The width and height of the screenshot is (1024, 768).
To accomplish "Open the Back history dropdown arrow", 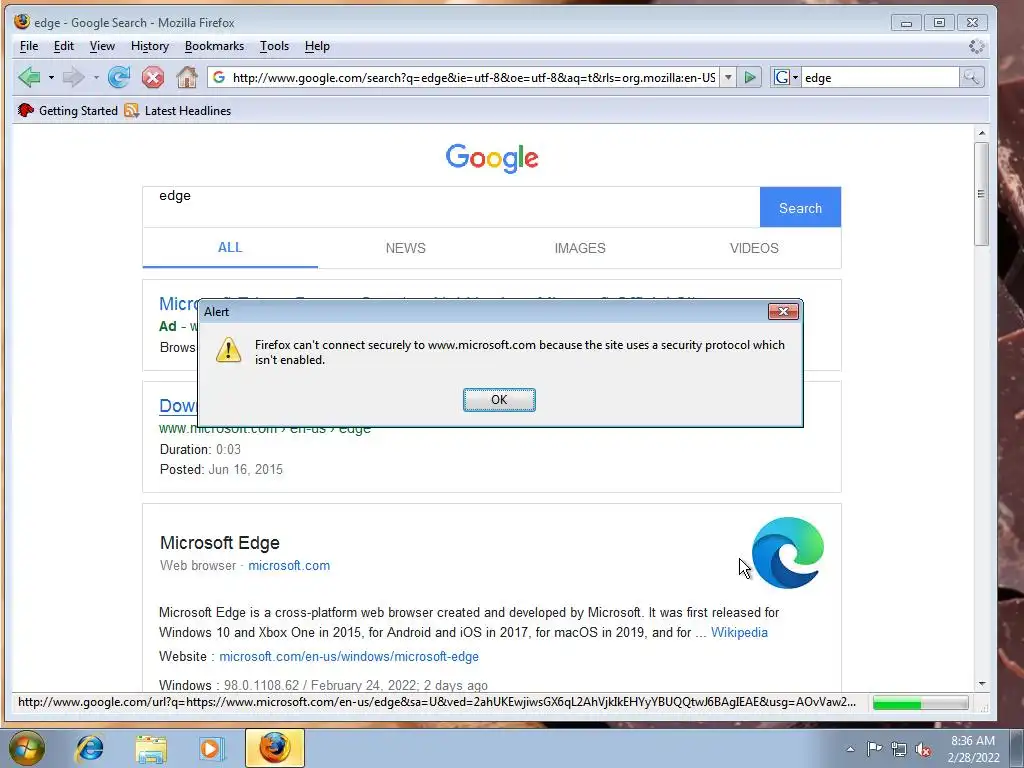I will 51,77.
